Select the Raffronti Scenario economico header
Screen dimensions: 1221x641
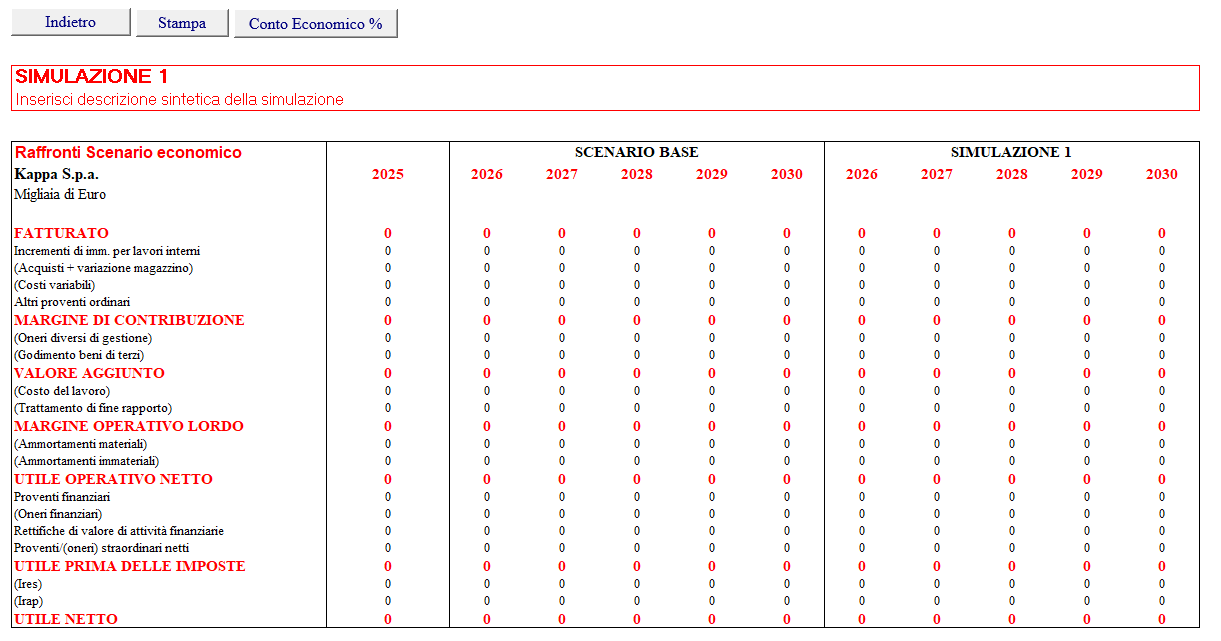pyautogui.click(x=128, y=153)
